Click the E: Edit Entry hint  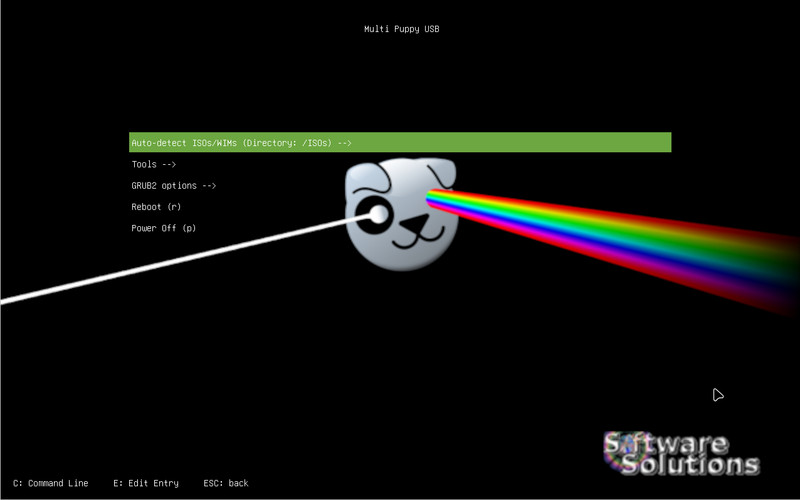pos(146,483)
